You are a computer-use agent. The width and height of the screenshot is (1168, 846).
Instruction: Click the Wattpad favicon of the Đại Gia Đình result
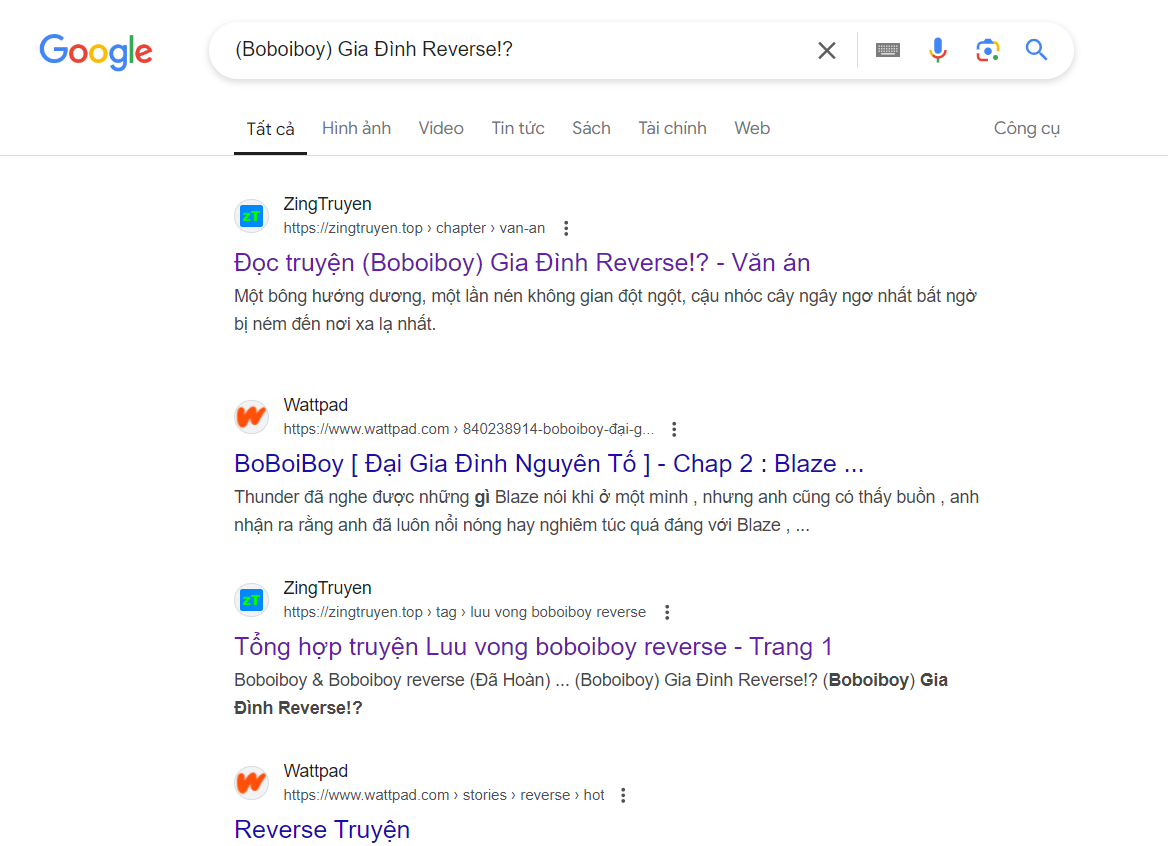pyautogui.click(x=252, y=417)
